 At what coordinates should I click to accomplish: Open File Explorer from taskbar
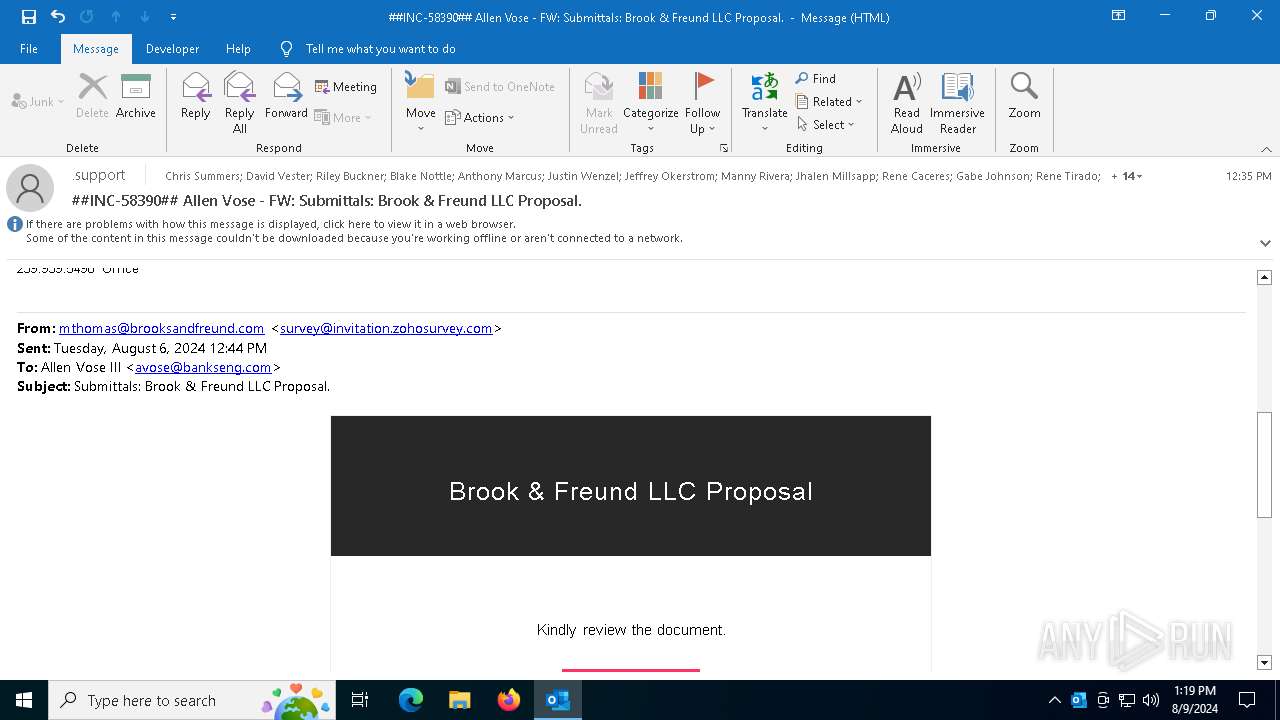(x=459, y=700)
